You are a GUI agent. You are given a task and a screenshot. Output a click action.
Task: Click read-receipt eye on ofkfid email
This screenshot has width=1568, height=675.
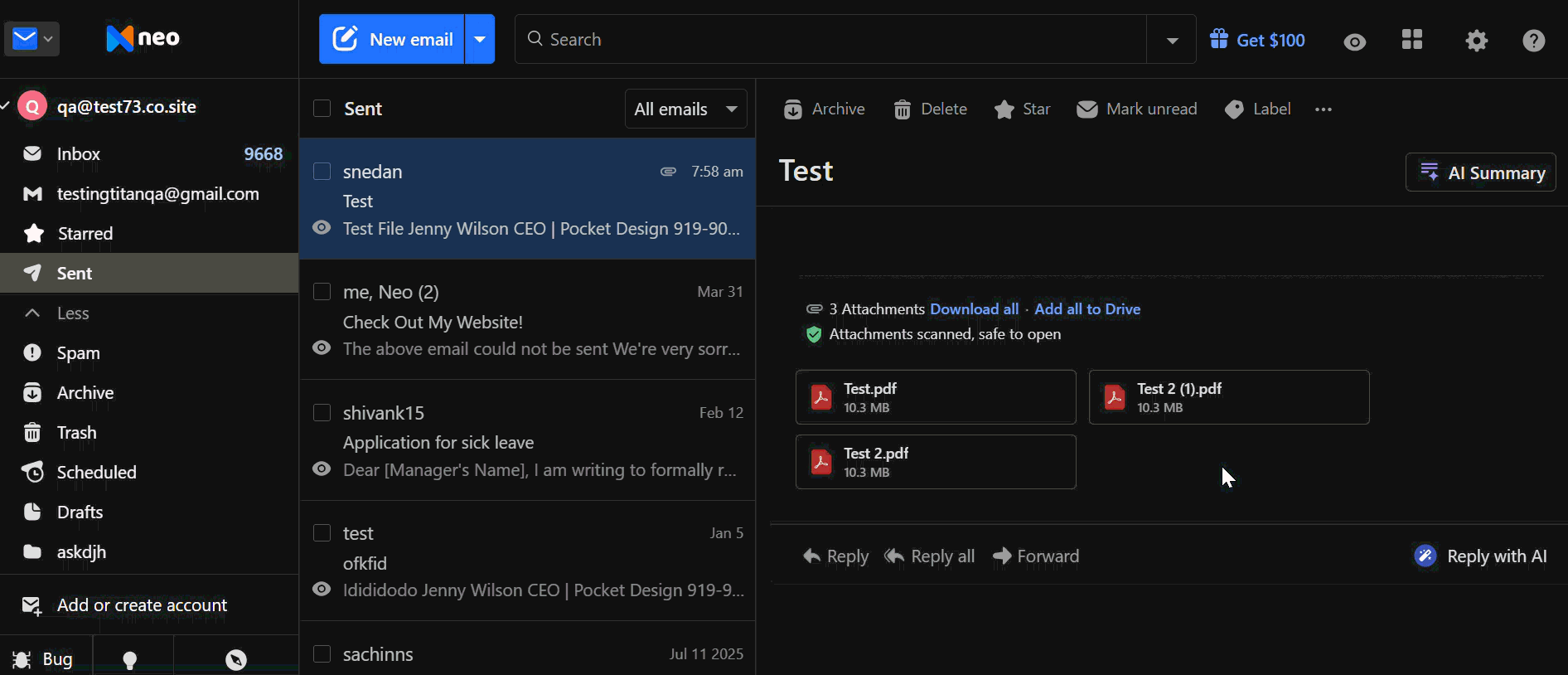[322, 590]
